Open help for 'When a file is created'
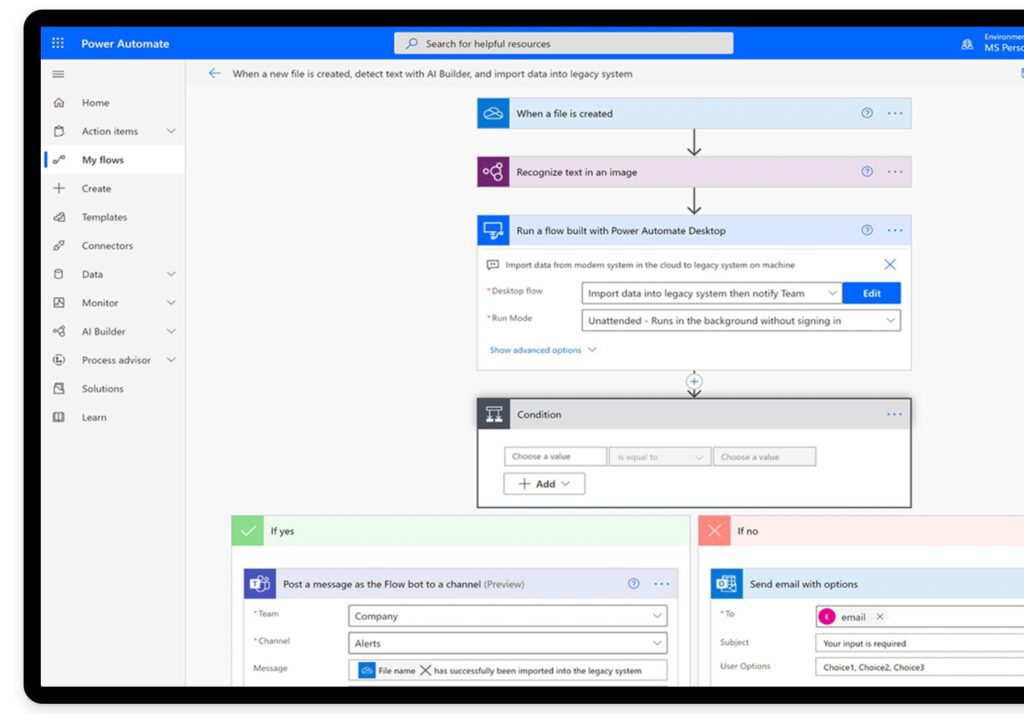Viewport: 1024px width, 714px height. pyautogui.click(x=867, y=113)
